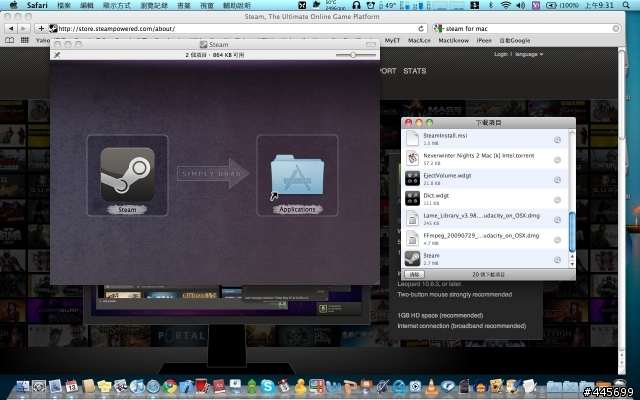Reveal Dict.wdgt via its magnifier icon
The width and height of the screenshot is (640, 400).
point(557,200)
